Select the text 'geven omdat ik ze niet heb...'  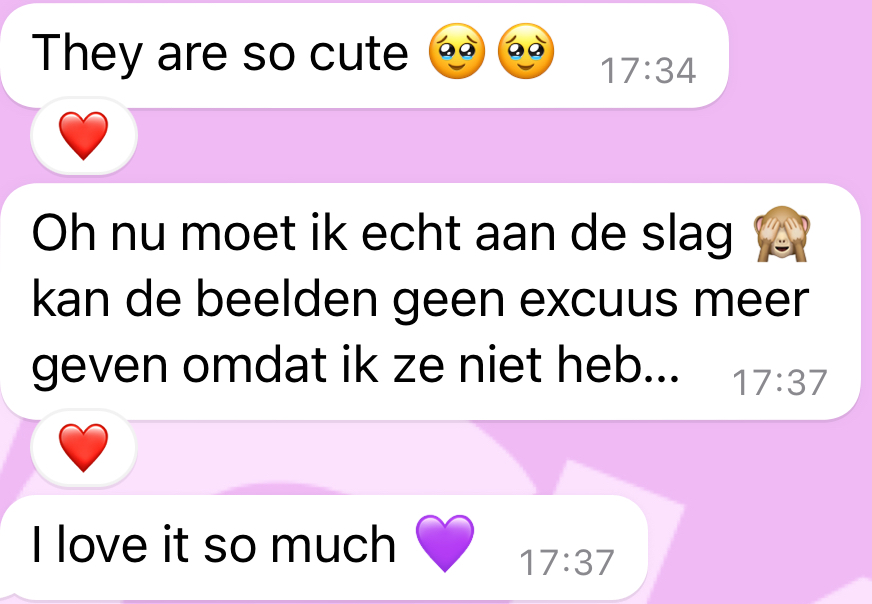[356, 366]
